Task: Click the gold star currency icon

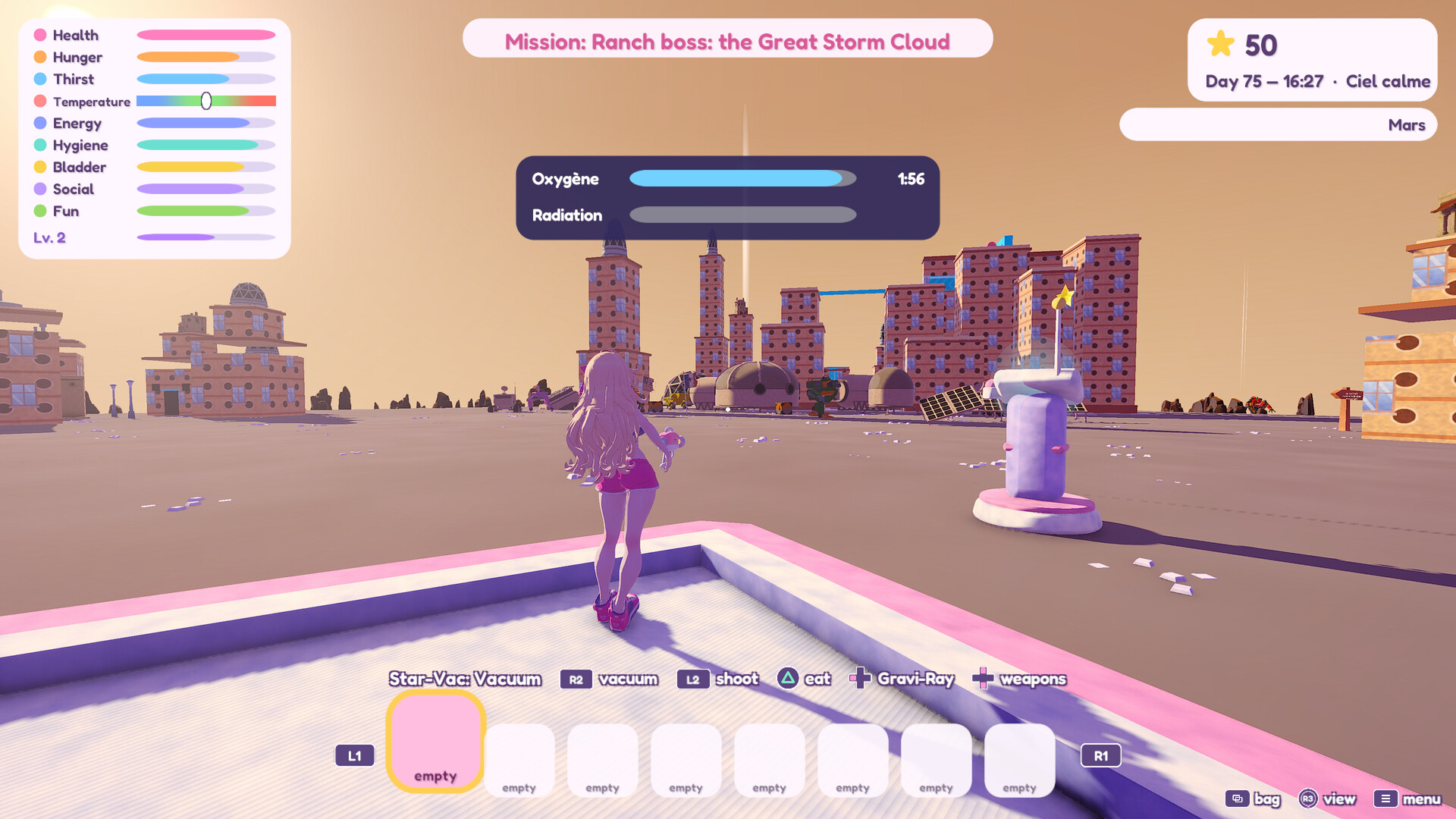Action: tap(1221, 44)
